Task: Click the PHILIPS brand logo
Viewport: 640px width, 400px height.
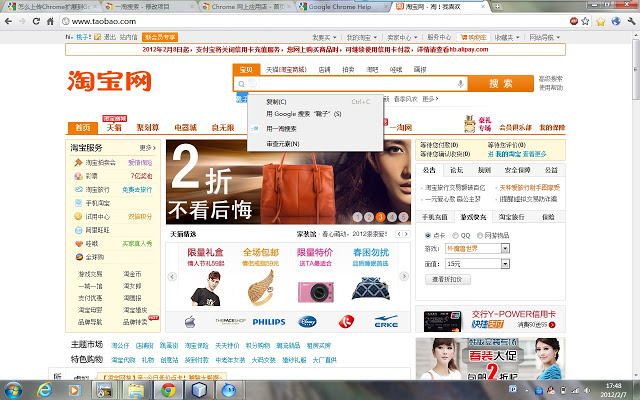Action: [269, 322]
